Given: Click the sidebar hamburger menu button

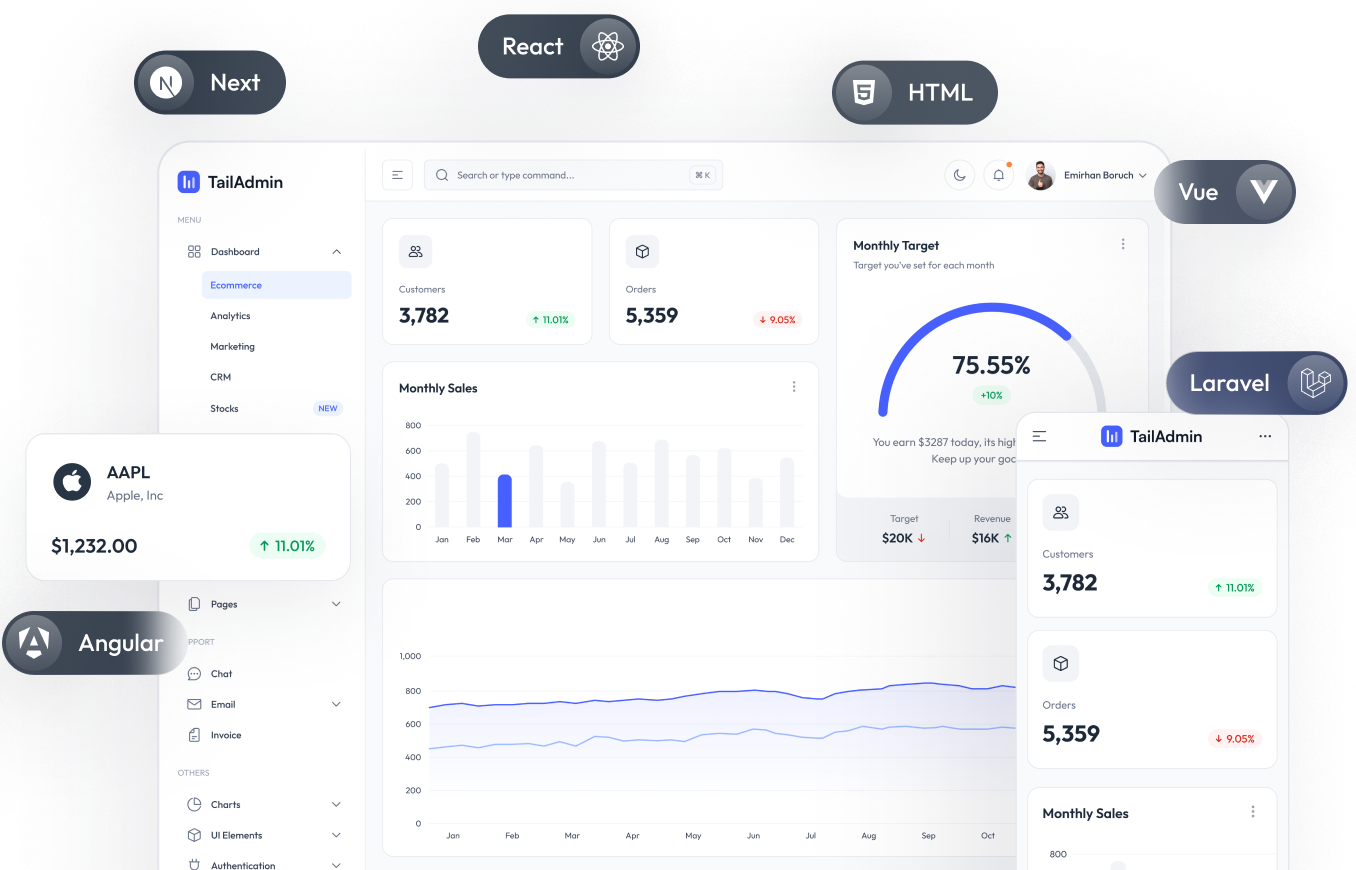Looking at the screenshot, I should (x=397, y=175).
